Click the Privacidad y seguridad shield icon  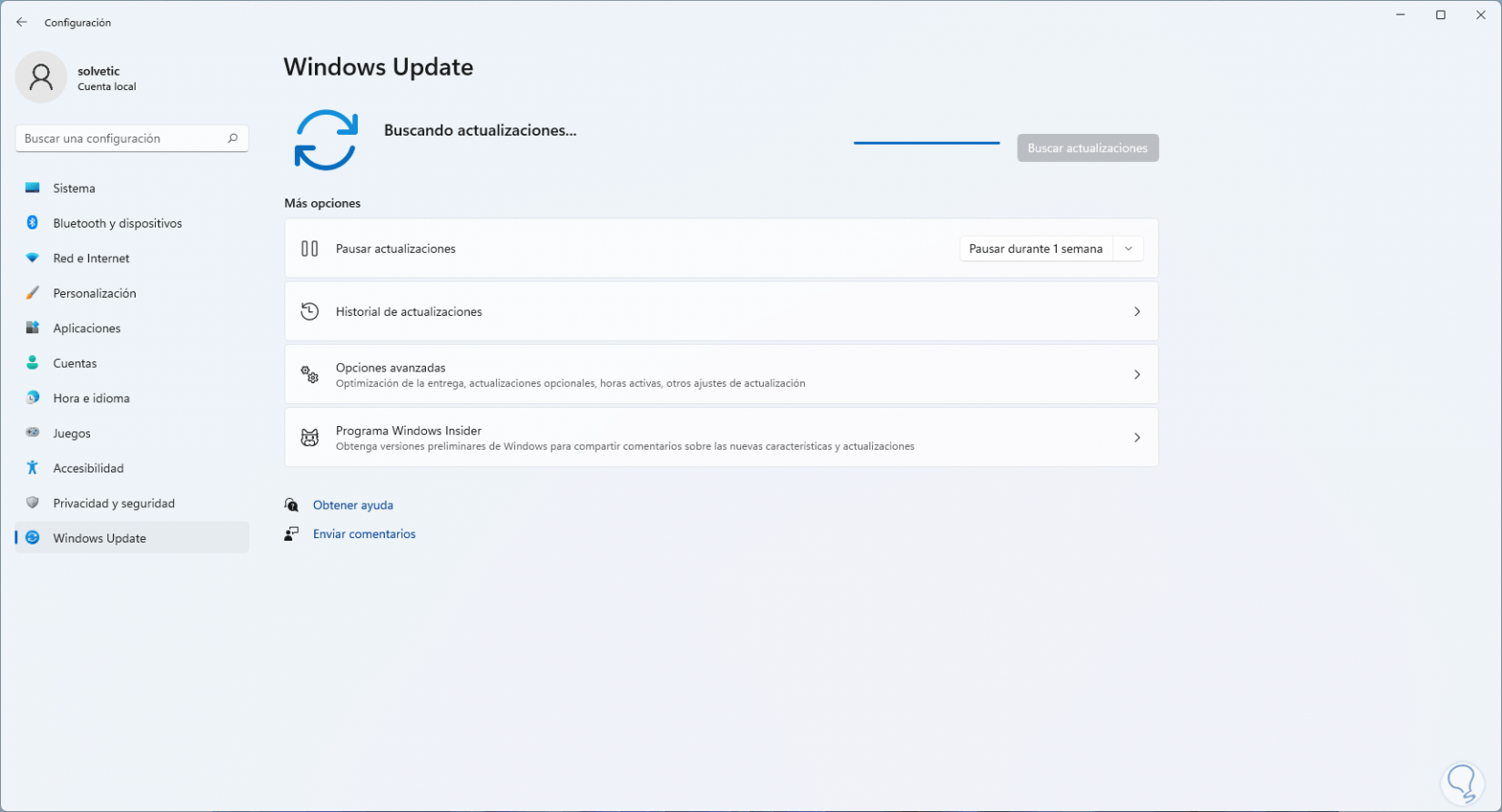pos(33,503)
